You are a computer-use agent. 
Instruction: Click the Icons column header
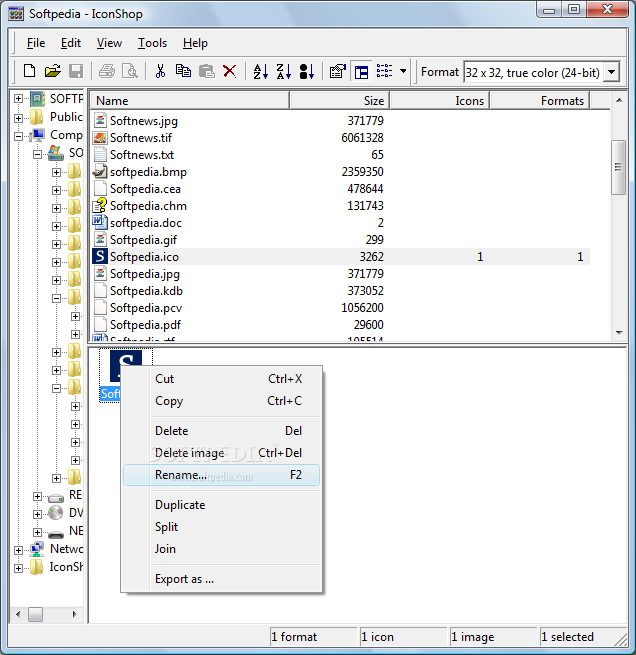(x=439, y=101)
